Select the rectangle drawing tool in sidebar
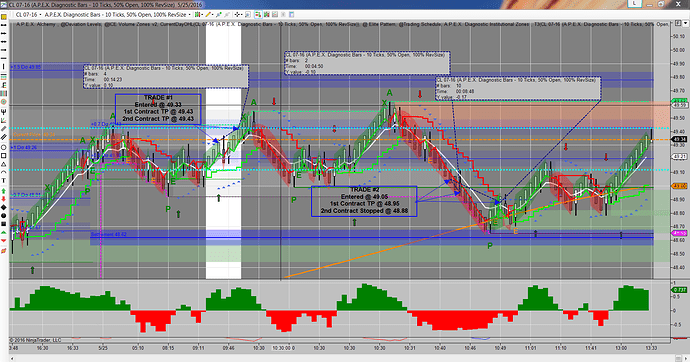This screenshot has width=690, height=362. (x=4, y=155)
